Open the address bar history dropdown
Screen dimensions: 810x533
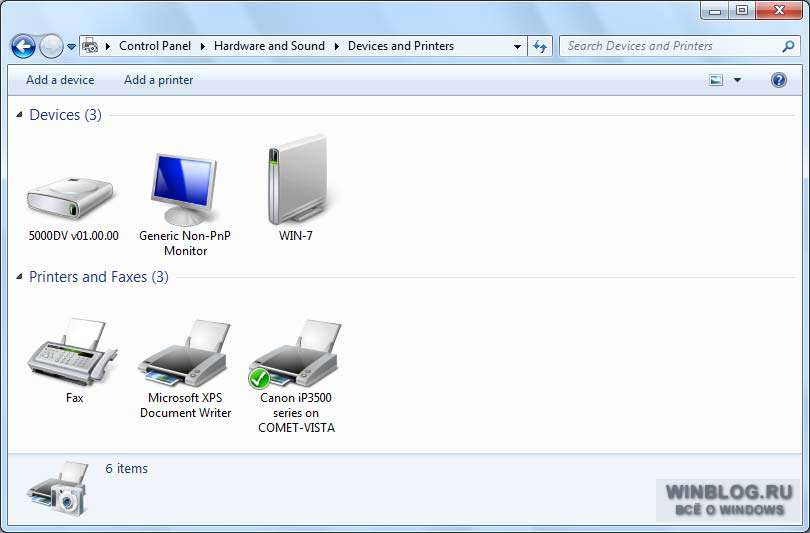[x=517, y=46]
